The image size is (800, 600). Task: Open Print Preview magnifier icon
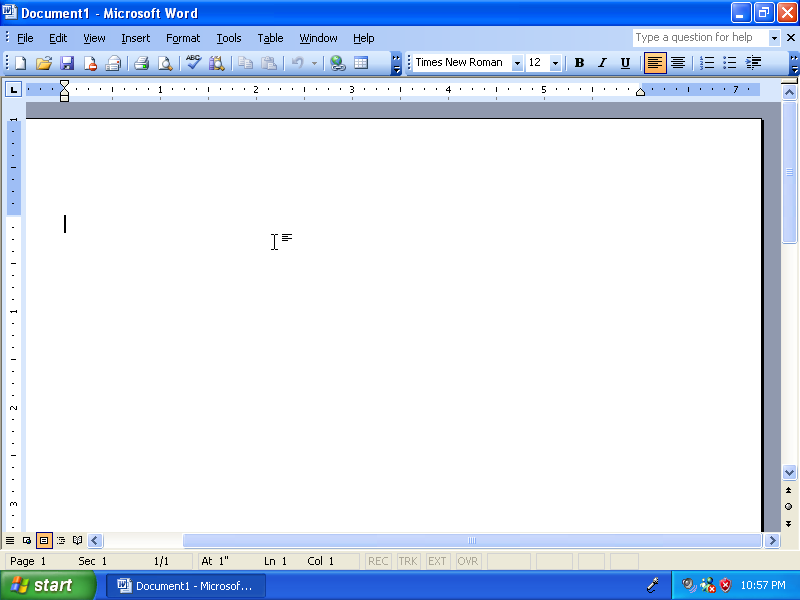click(x=165, y=63)
